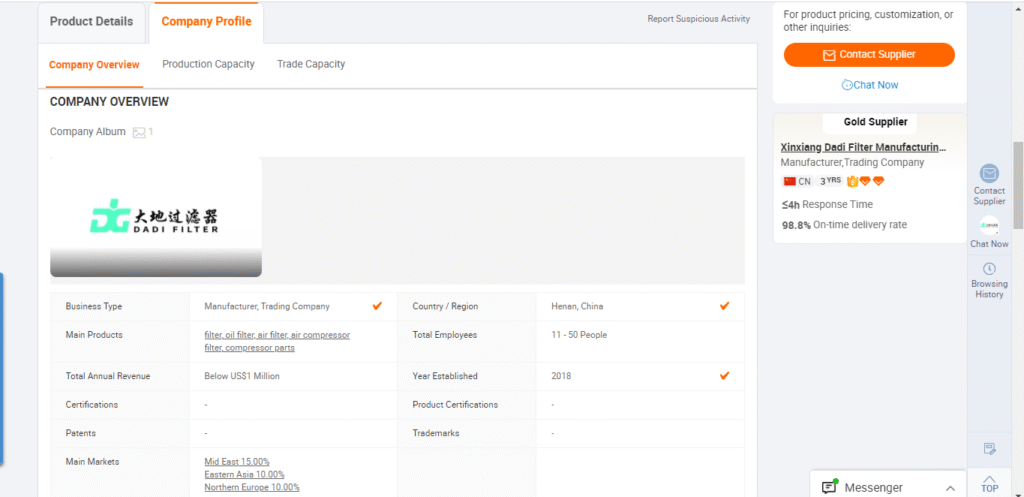Switch to the Product Details tab
Viewport: 1024px width, 497px height.
[91, 21]
